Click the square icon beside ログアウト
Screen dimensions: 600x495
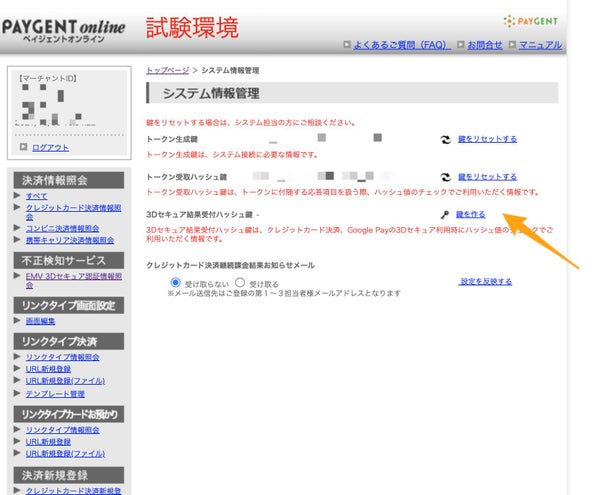pyautogui.click(x=24, y=147)
